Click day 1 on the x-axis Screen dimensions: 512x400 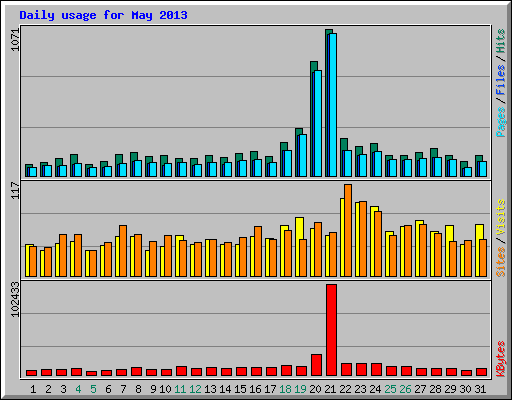(x=33, y=389)
